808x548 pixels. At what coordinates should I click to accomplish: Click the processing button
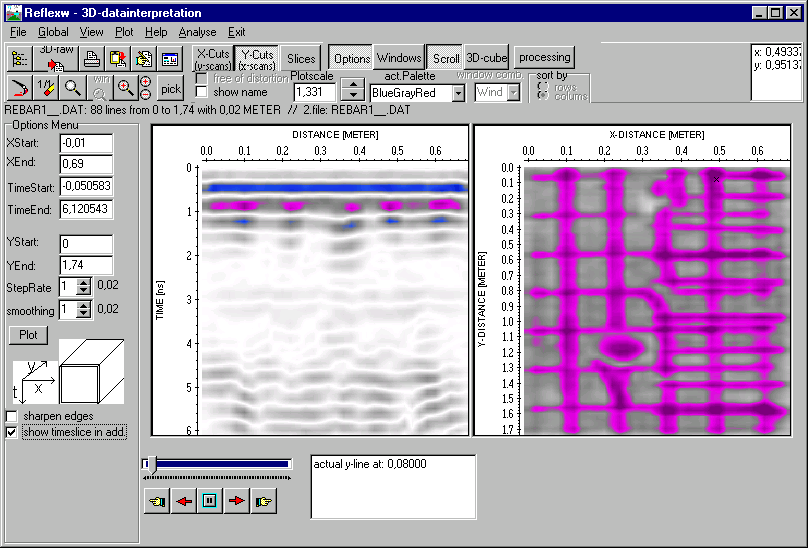click(x=544, y=57)
